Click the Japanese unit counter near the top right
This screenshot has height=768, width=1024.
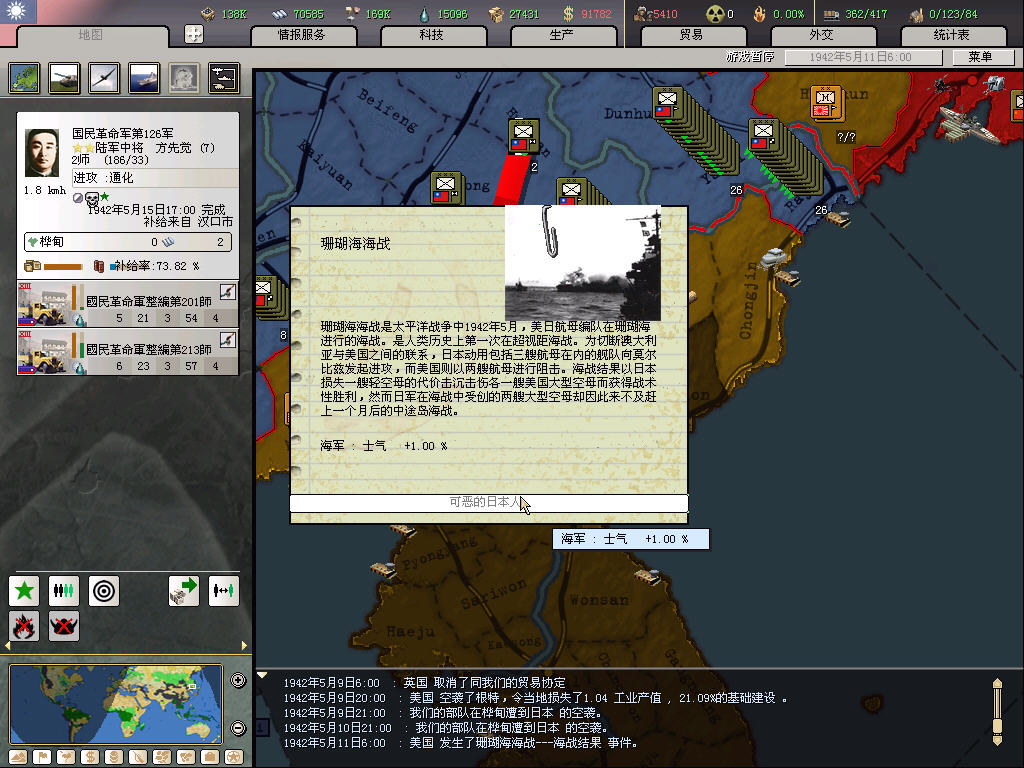coord(826,103)
